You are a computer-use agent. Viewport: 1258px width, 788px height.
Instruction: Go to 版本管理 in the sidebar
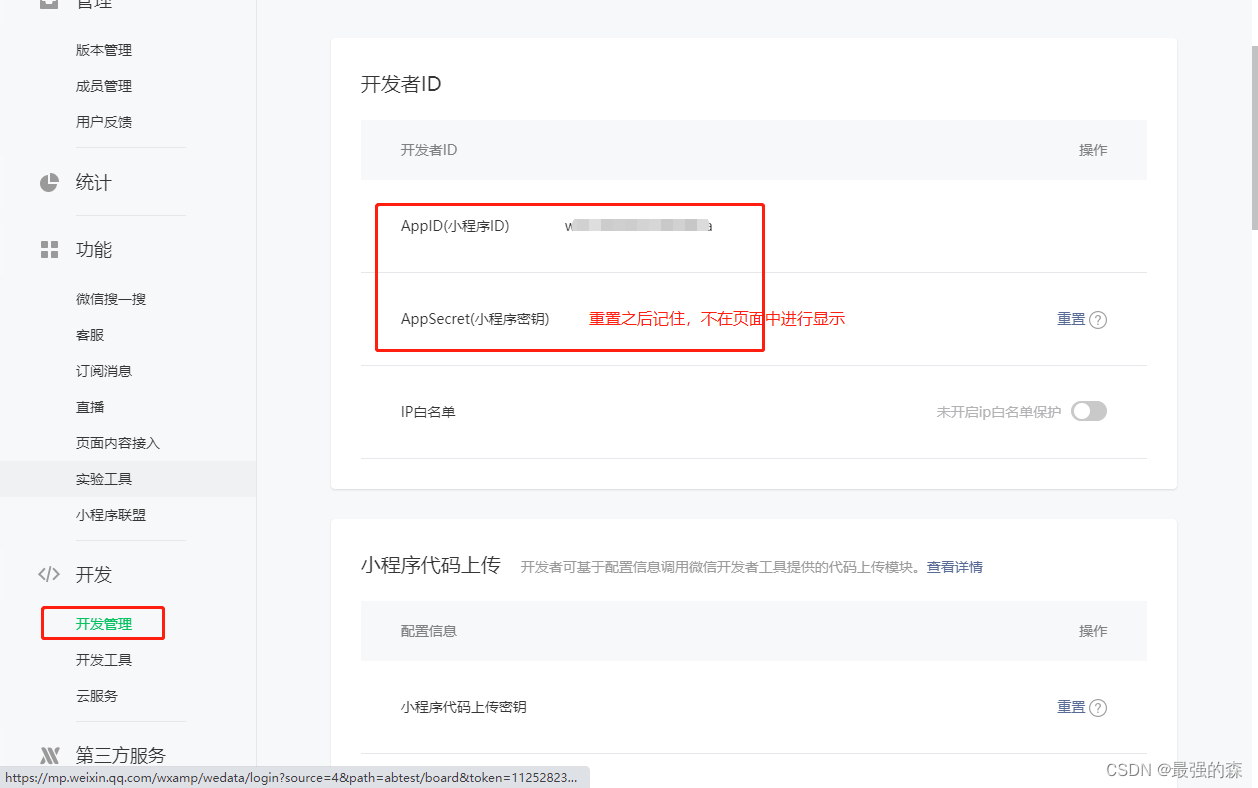coord(104,49)
